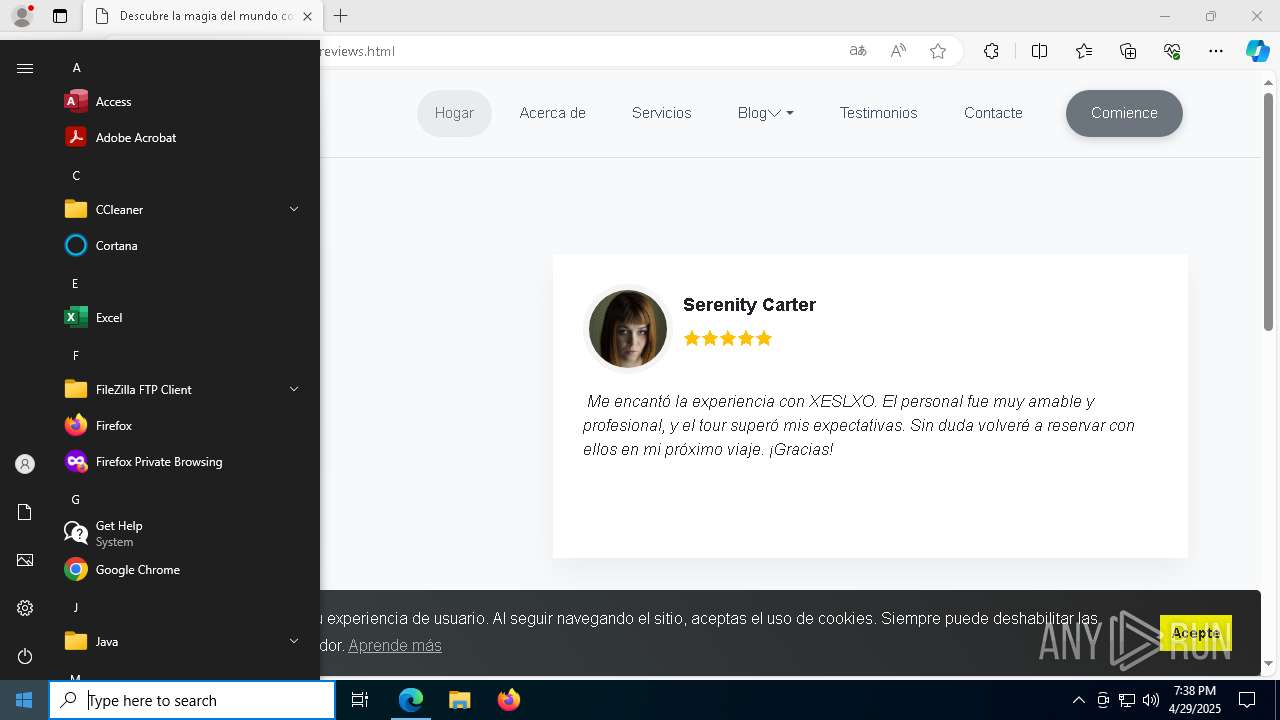This screenshot has height=720, width=1280.
Task: Open the browser translate icon
Action: point(858,51)
